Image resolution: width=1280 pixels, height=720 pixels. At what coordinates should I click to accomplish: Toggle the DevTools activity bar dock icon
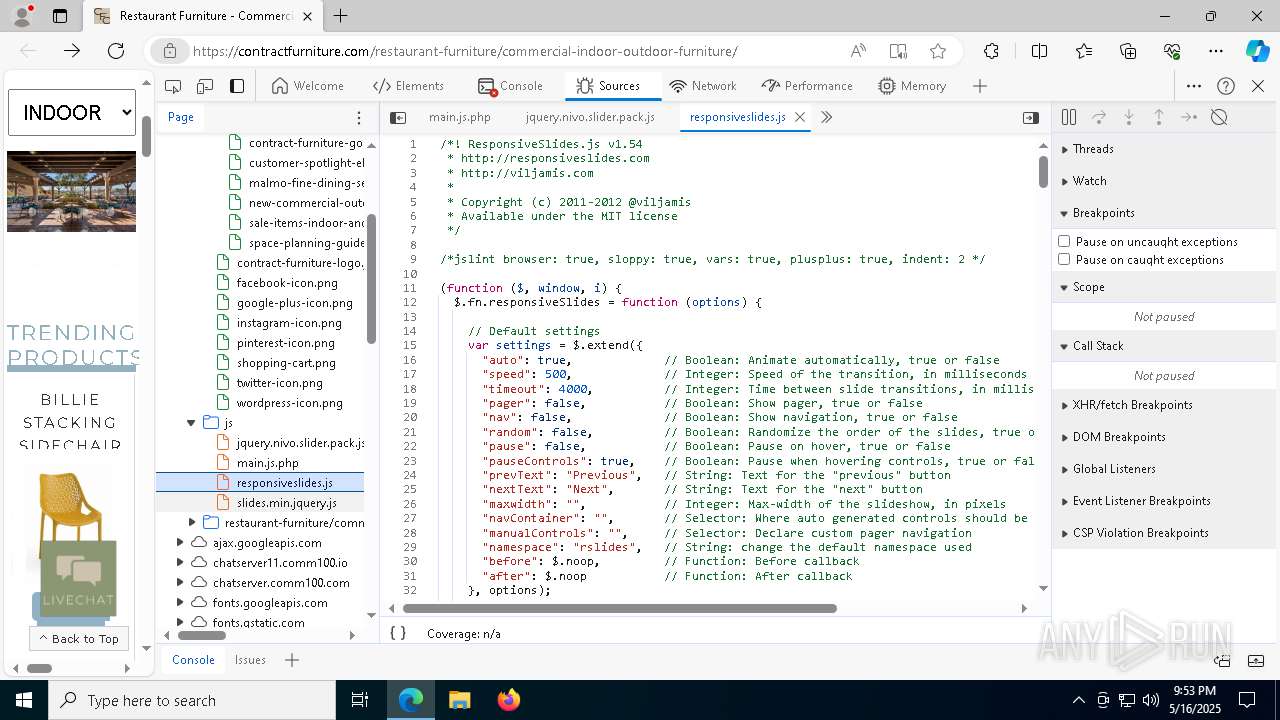(237, 86)
